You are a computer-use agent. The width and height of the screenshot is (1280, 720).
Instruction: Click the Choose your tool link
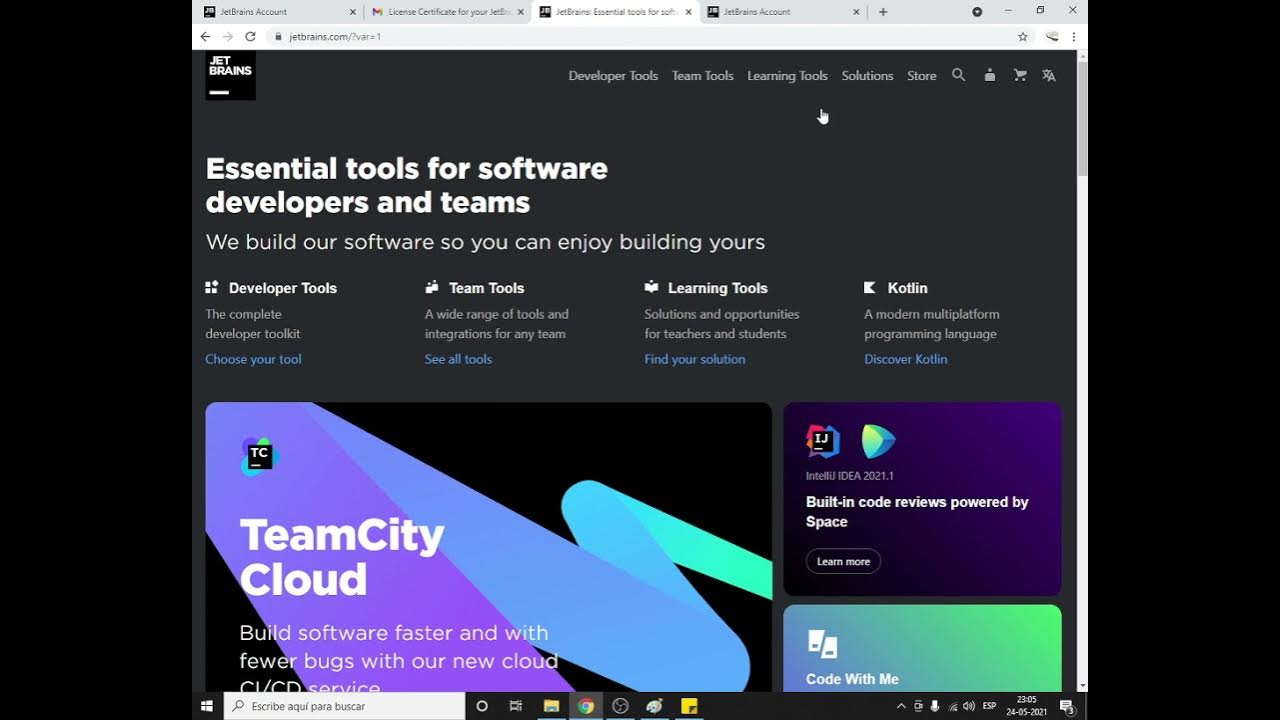(x=253, y=359)
